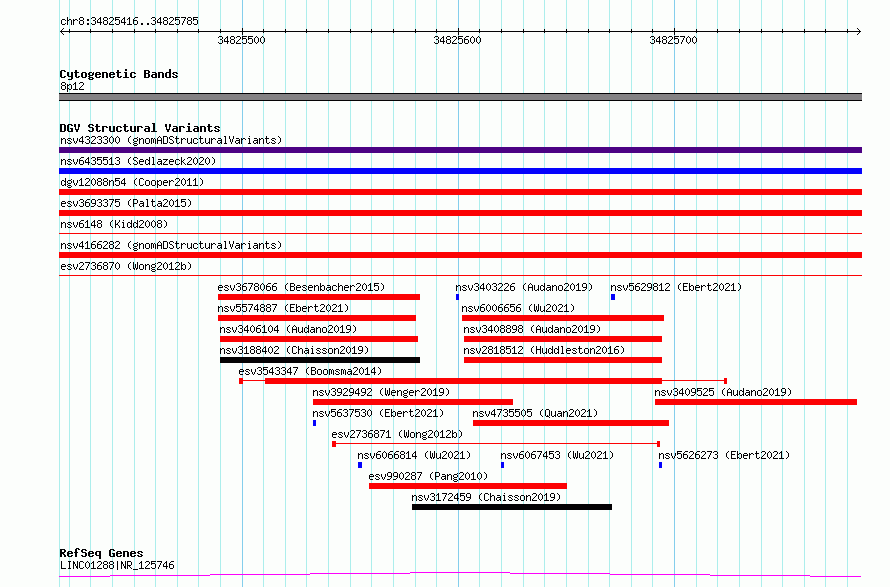
Task: Open variant nsv6006656 (Wu2021)
Action: point(518,308)
